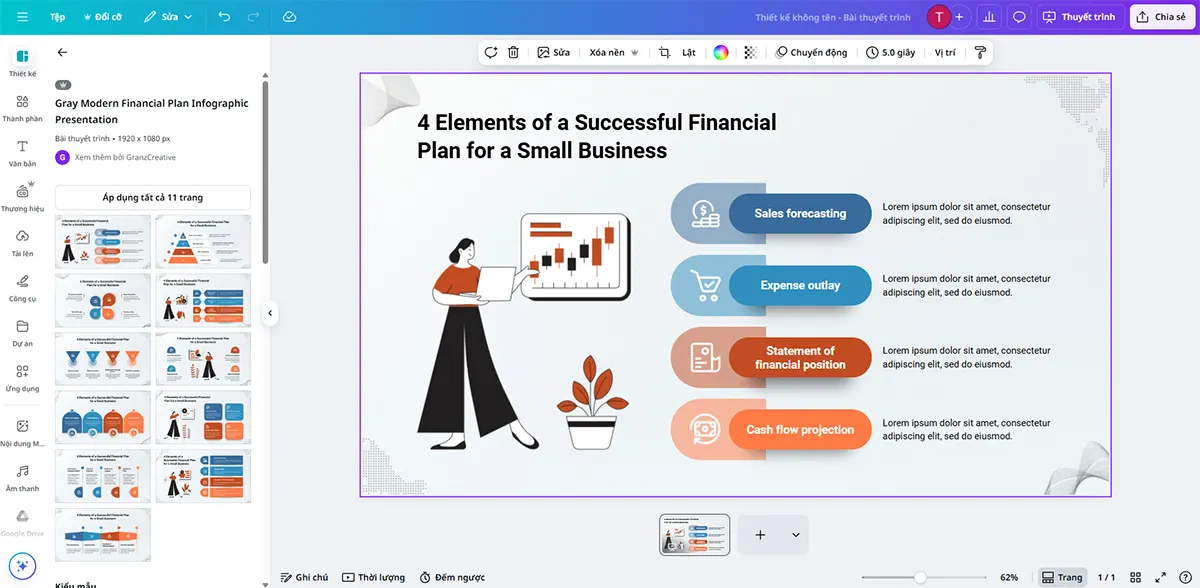Open Google Drive sidebar item
This screenshot has width=1200, height=588.
pyautogui.click(x=22, y=523)
